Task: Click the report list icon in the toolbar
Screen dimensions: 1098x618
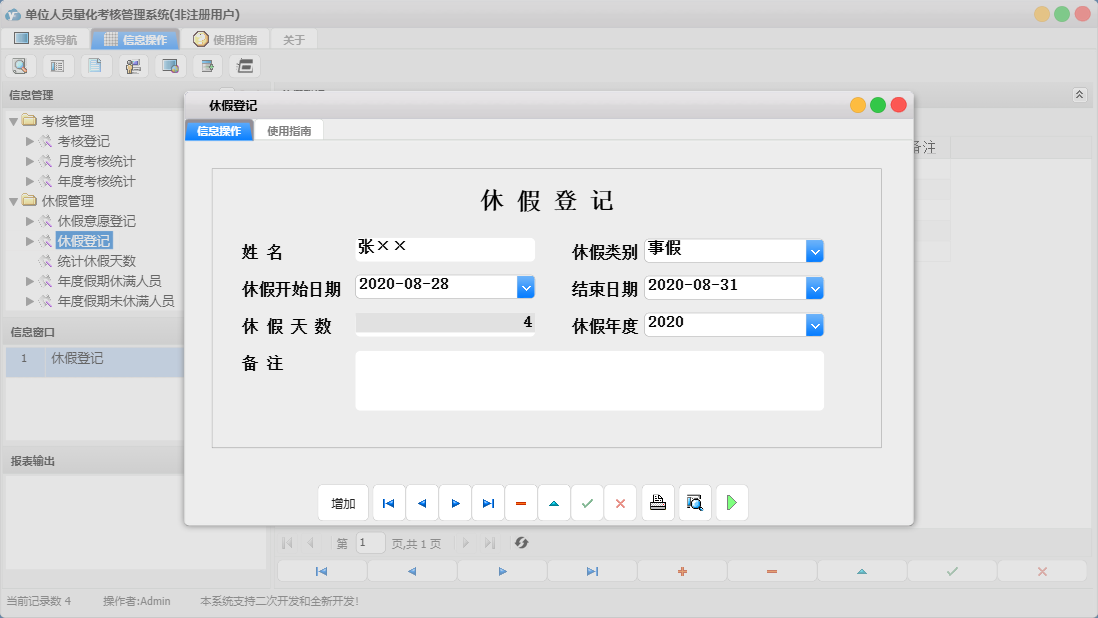Action: click(57, 65)
